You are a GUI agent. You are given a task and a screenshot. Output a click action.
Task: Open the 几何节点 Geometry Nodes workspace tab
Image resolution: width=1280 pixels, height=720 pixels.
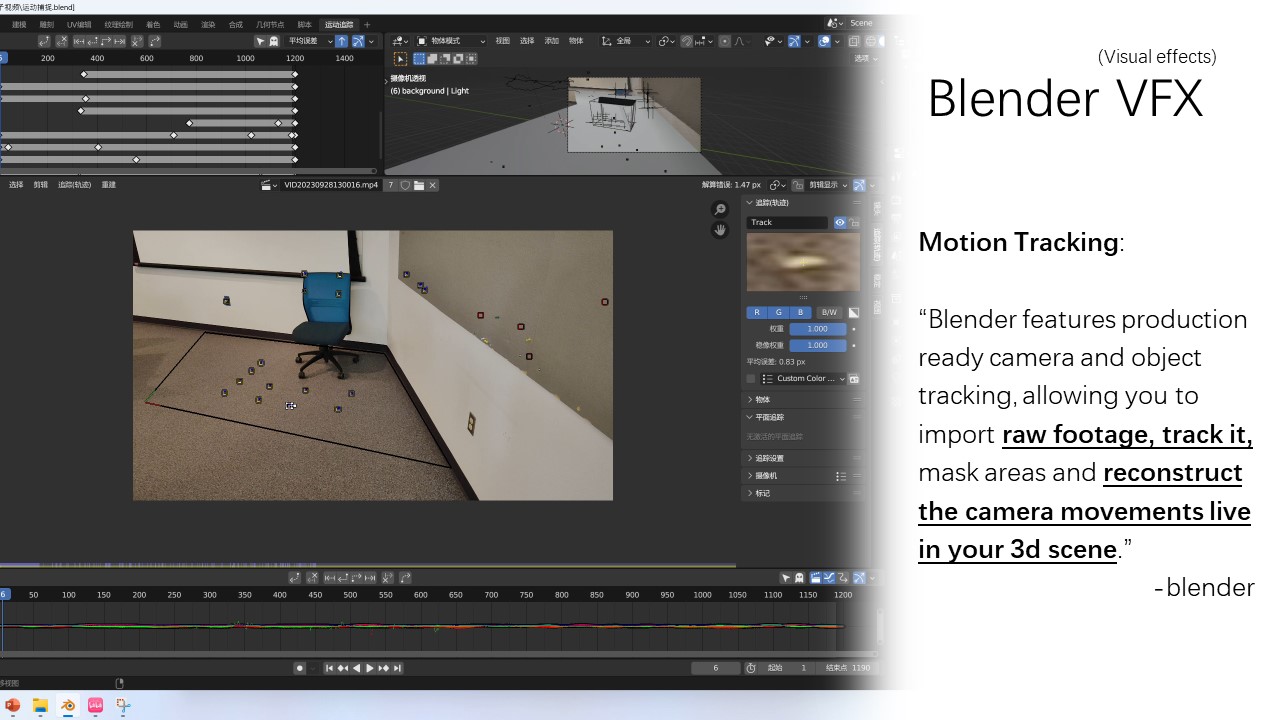point(270,24)
